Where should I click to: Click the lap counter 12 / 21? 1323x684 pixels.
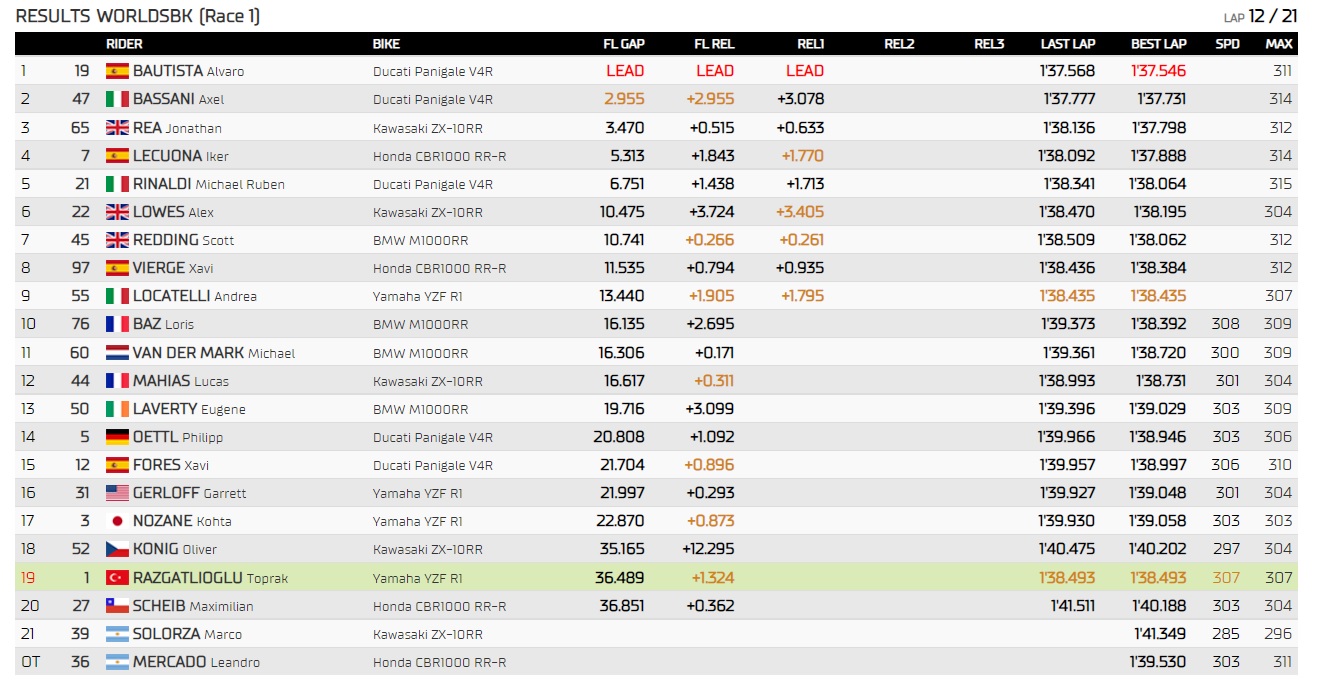coord(1273,16)
